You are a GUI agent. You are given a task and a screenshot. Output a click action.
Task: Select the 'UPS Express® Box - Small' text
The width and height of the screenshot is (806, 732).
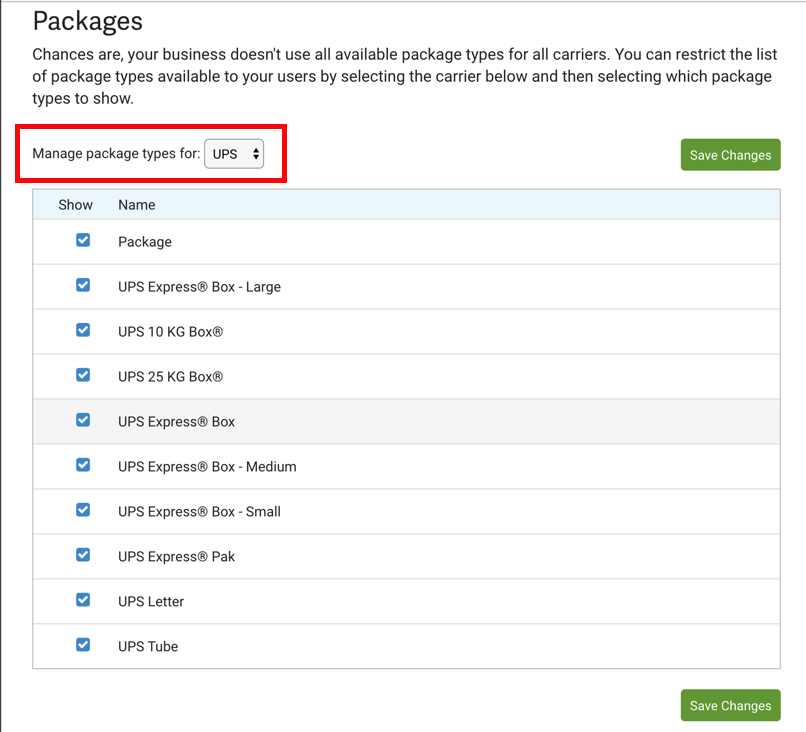199,512
